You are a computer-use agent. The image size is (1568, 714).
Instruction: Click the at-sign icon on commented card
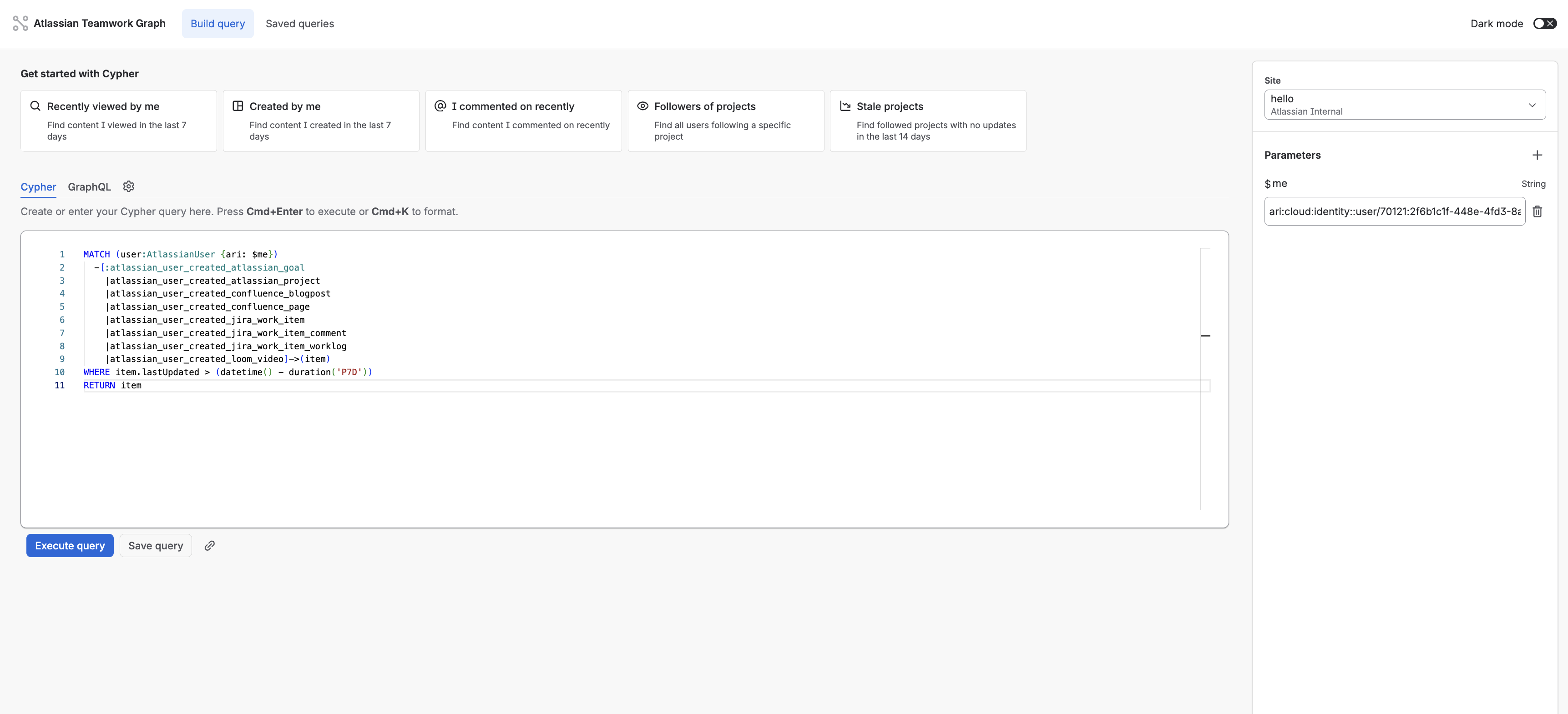440,106
